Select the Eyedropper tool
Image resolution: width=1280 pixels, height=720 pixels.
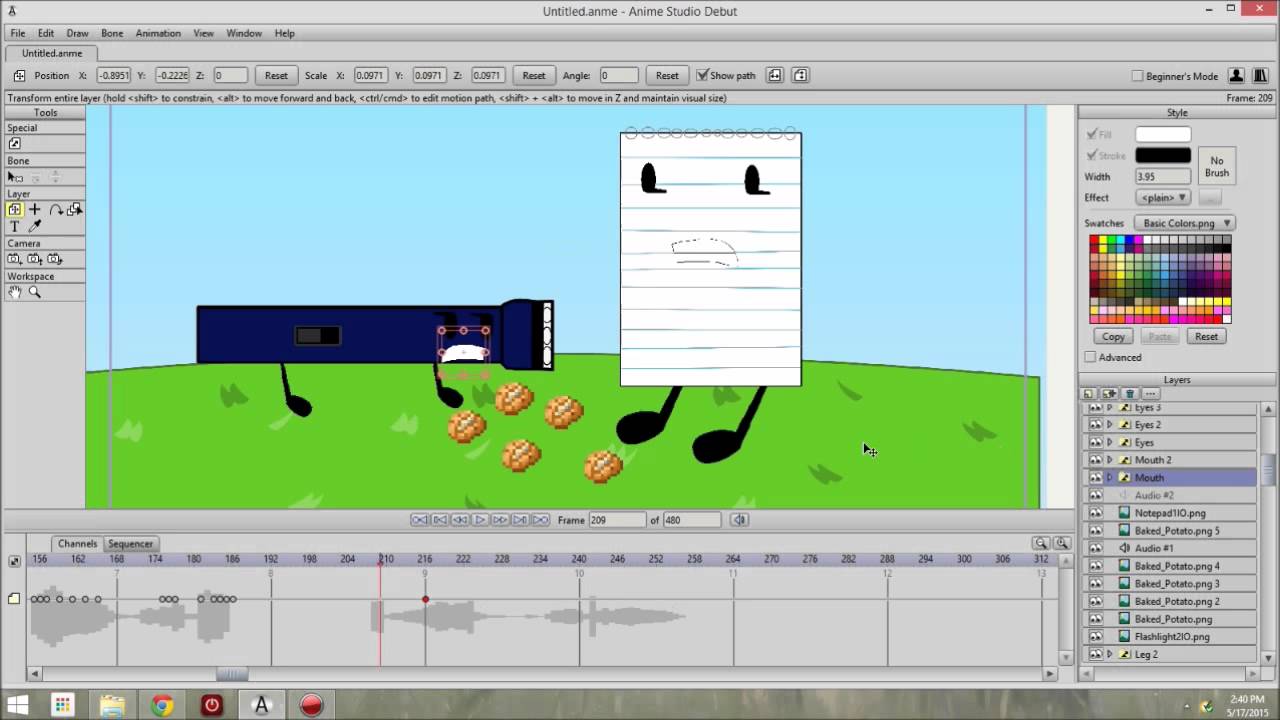(x=35, y=227)
